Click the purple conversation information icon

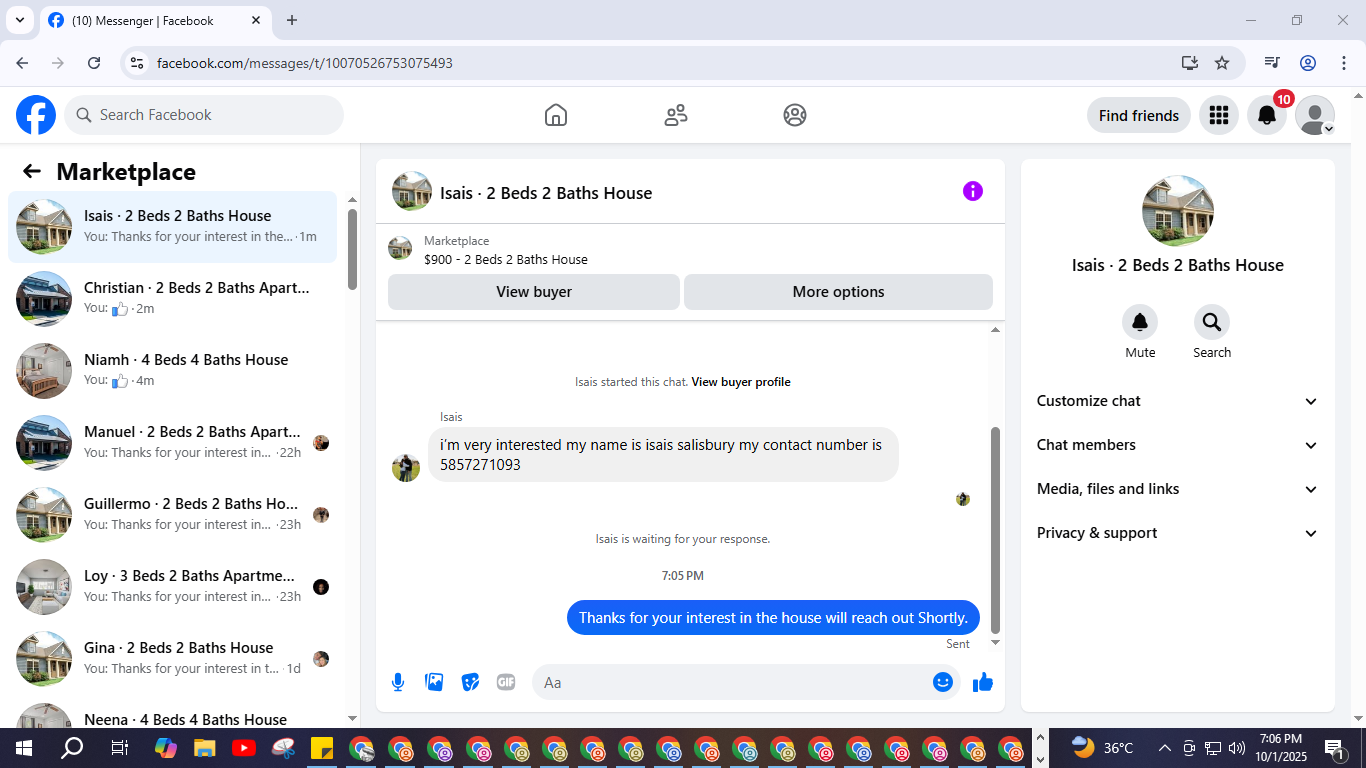[x=973, y=191]
